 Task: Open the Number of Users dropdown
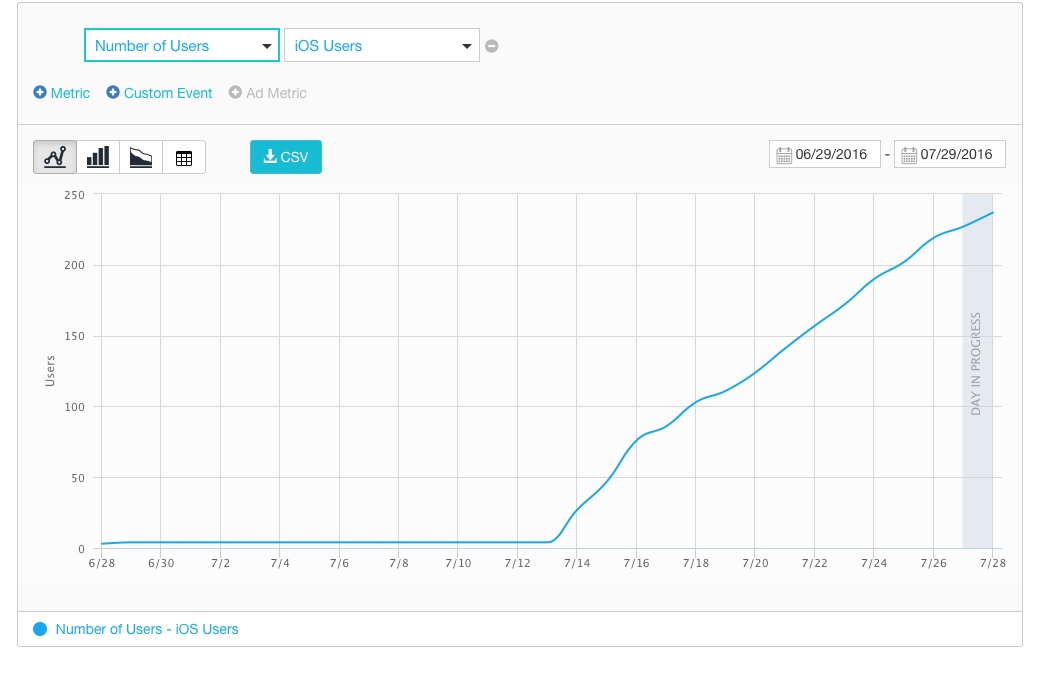(x=181, y=46)
